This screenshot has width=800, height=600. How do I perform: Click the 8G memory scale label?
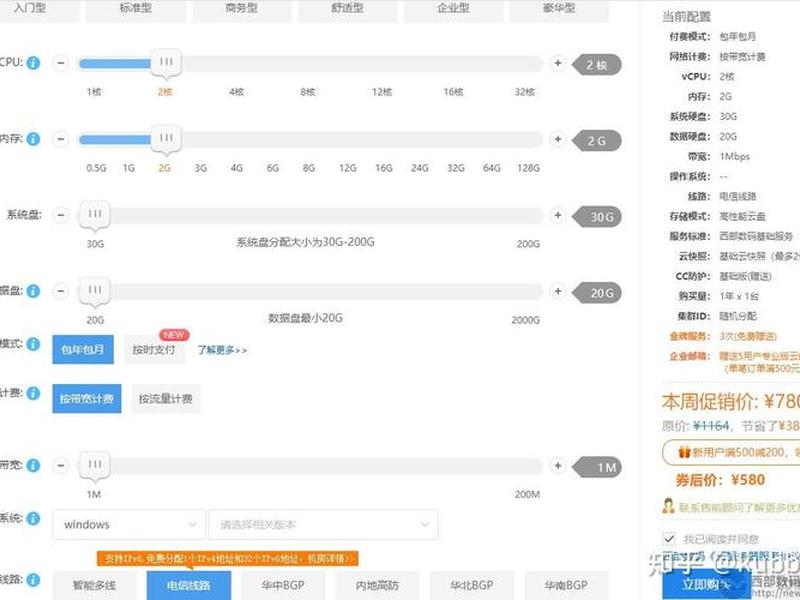(x=309, y=168)
